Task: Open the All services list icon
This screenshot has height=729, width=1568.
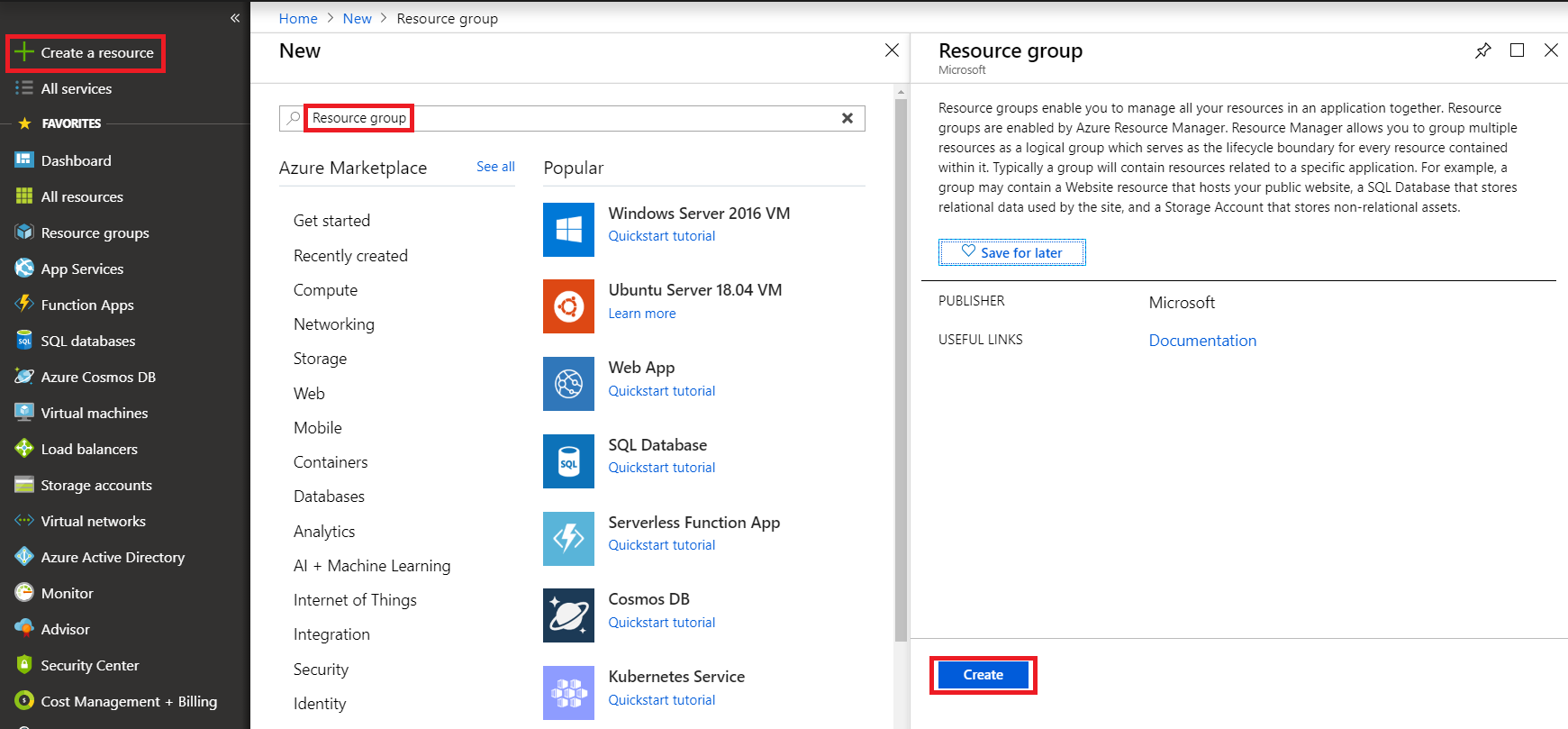Action: tap(24, 88)
